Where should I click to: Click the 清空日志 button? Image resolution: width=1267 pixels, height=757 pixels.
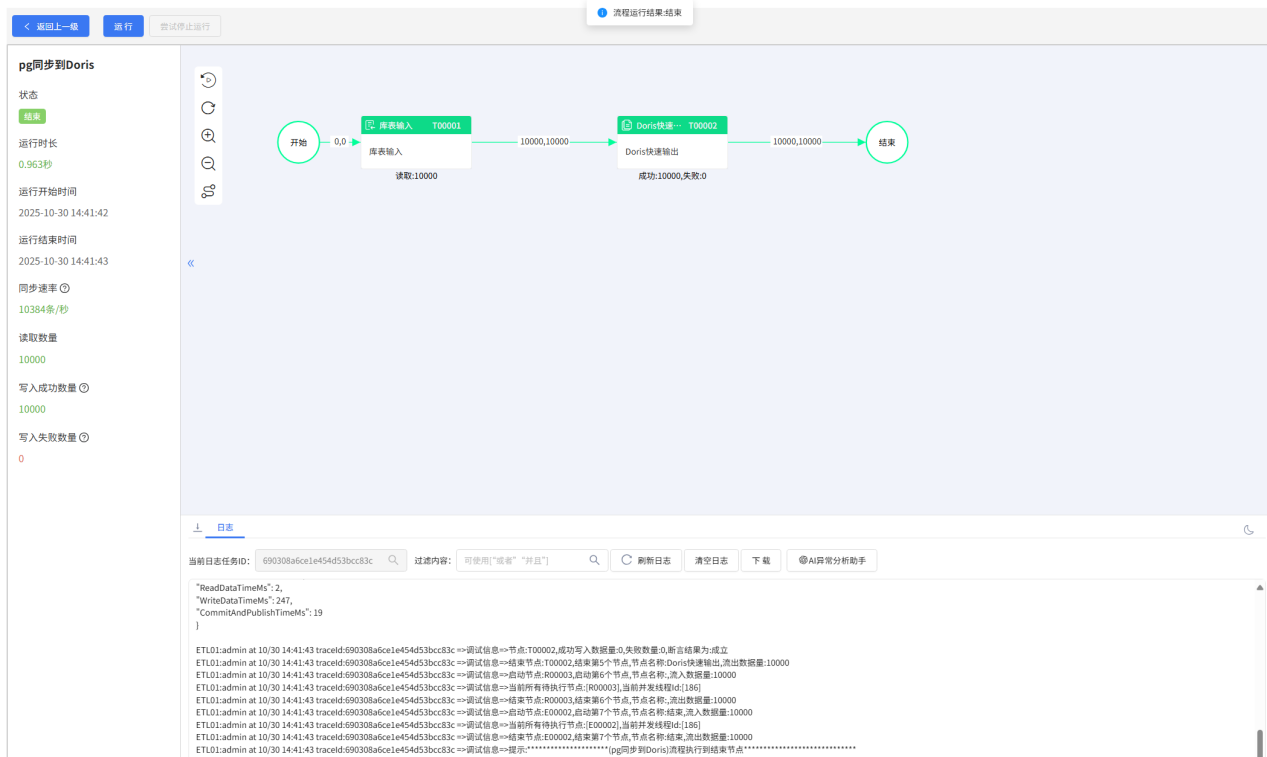712,560
